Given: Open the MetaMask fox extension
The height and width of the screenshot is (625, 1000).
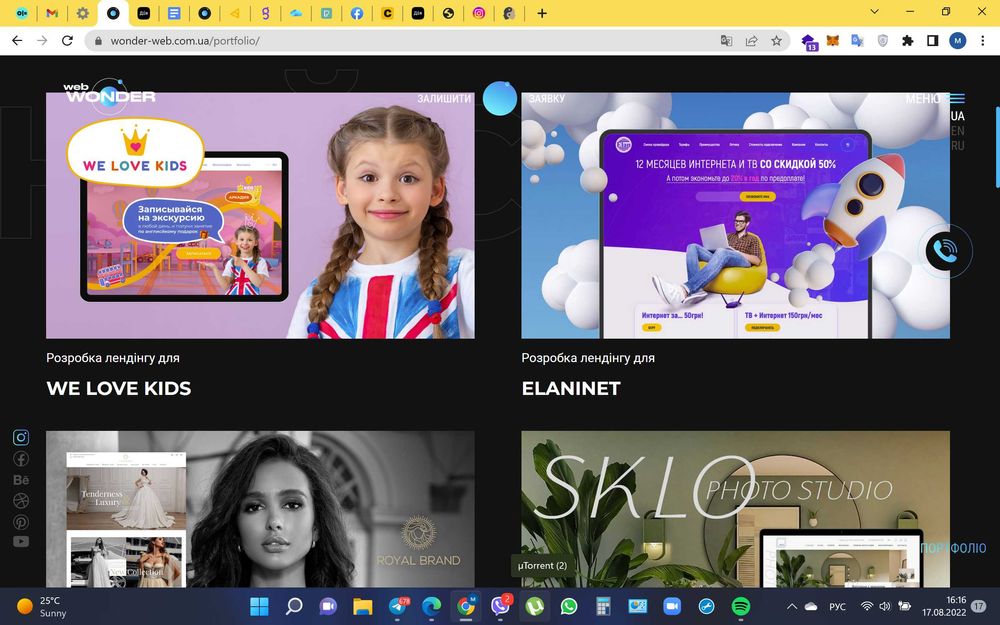Looking at the screenshot, I should point(833,41).
